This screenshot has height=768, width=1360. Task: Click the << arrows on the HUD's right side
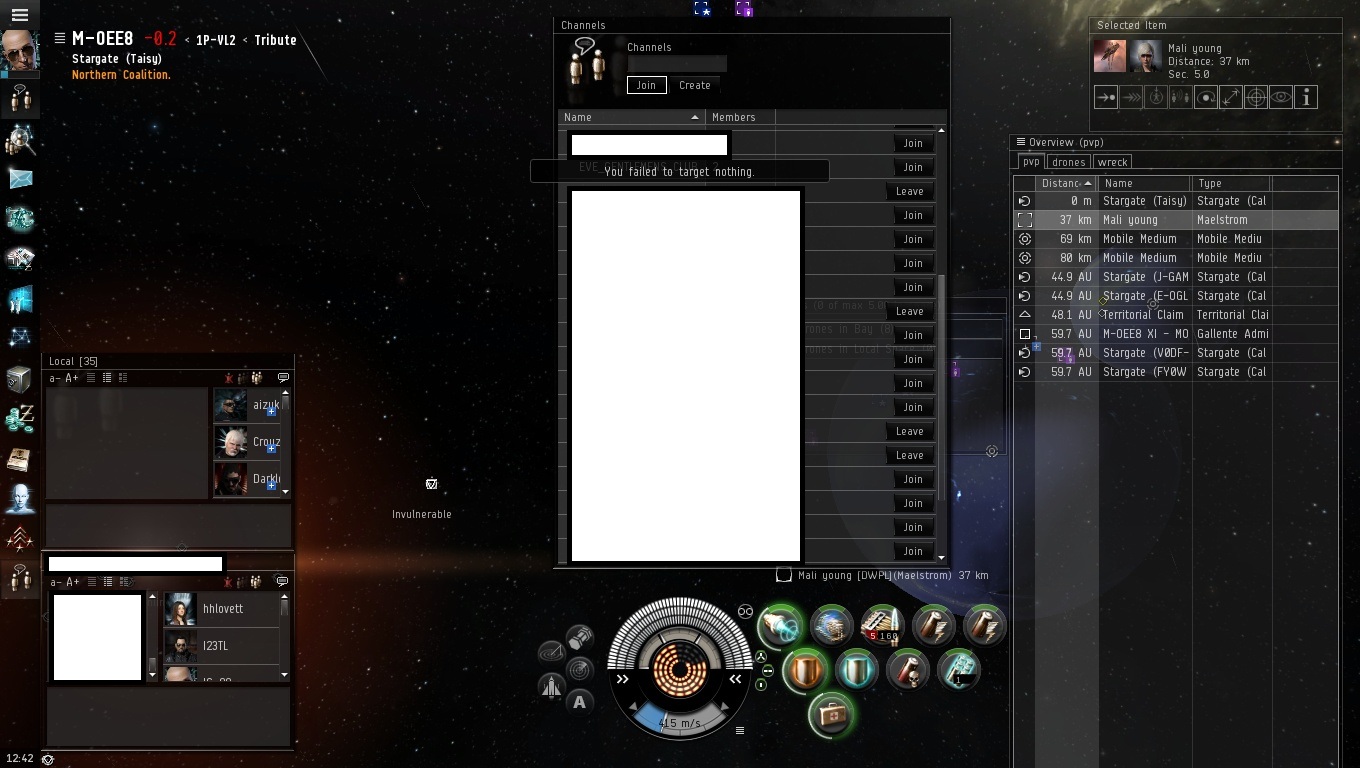[735, 679]
